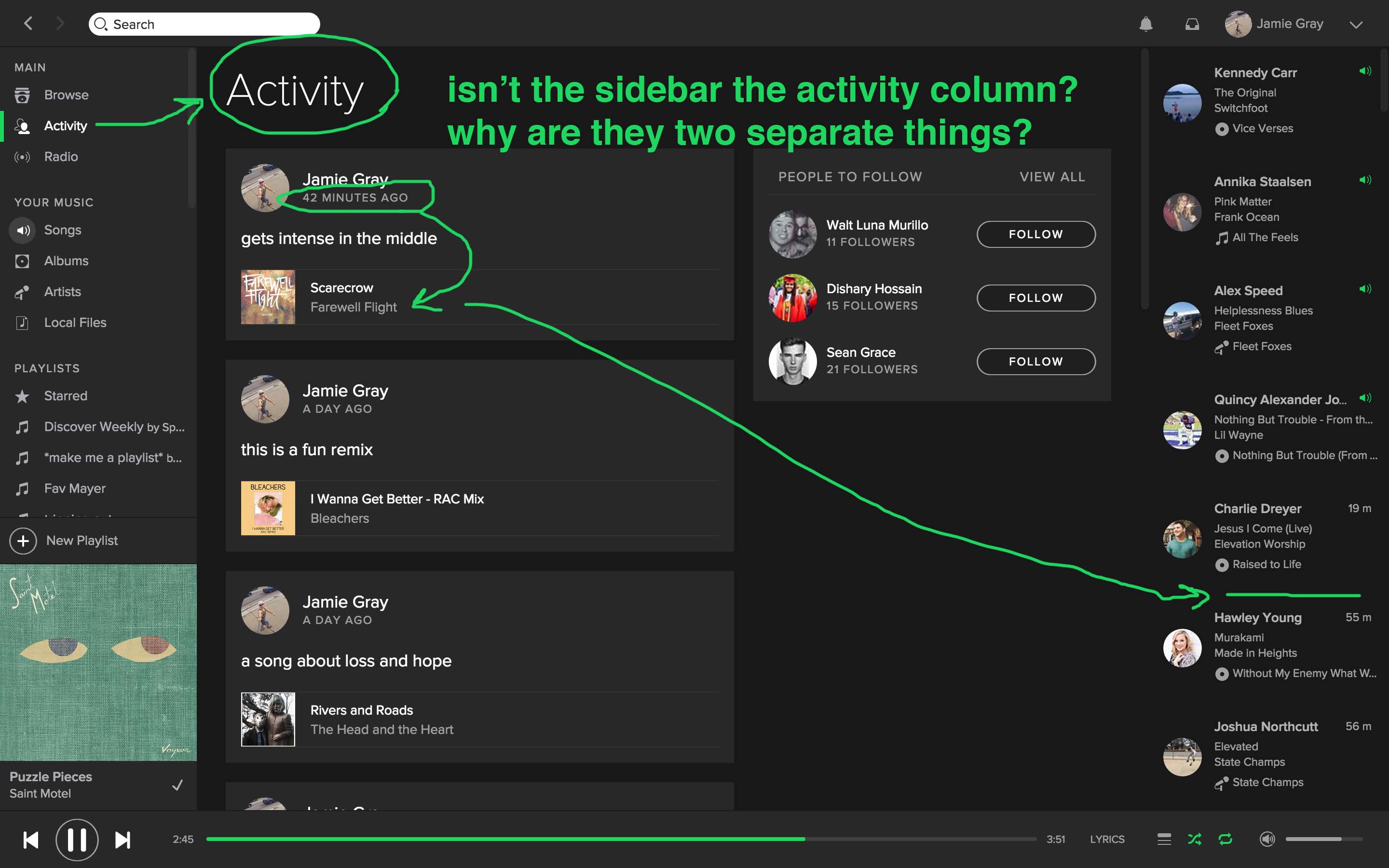Open Alex Speed's profile from friend feed
1389x868 pixels.
click(1248, 291)
